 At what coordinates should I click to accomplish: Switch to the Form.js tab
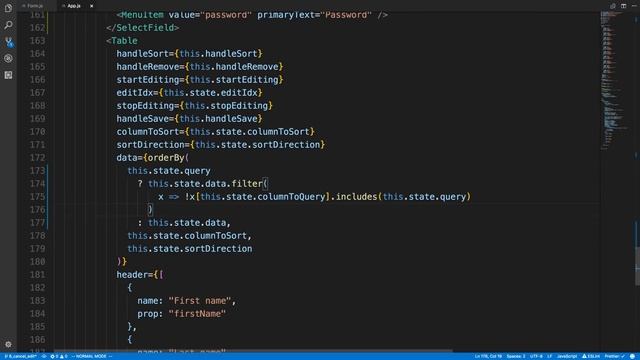pyautogui.click(x=35, y=6)
